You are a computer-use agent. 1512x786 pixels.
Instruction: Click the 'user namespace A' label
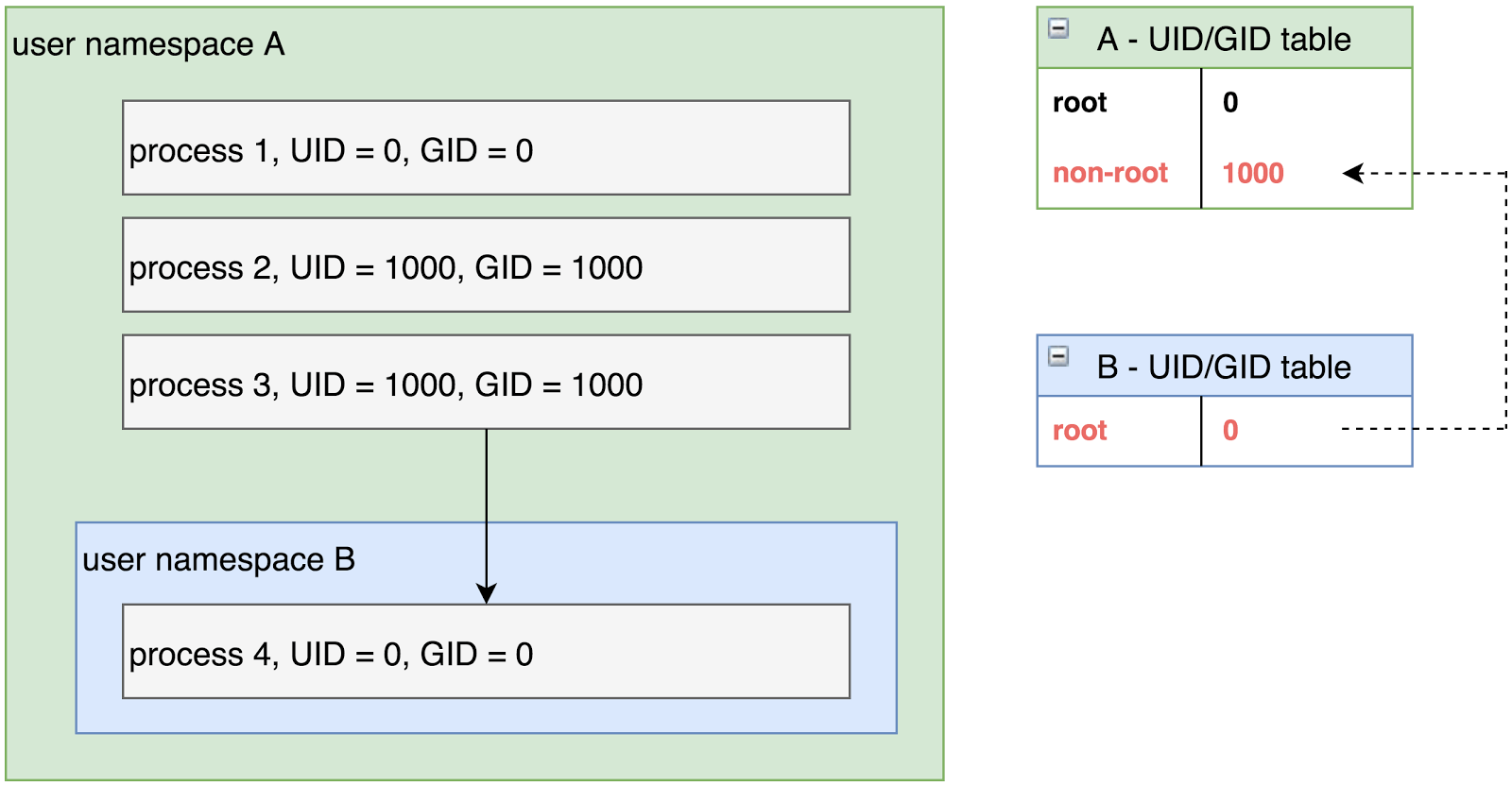[148, 44]
